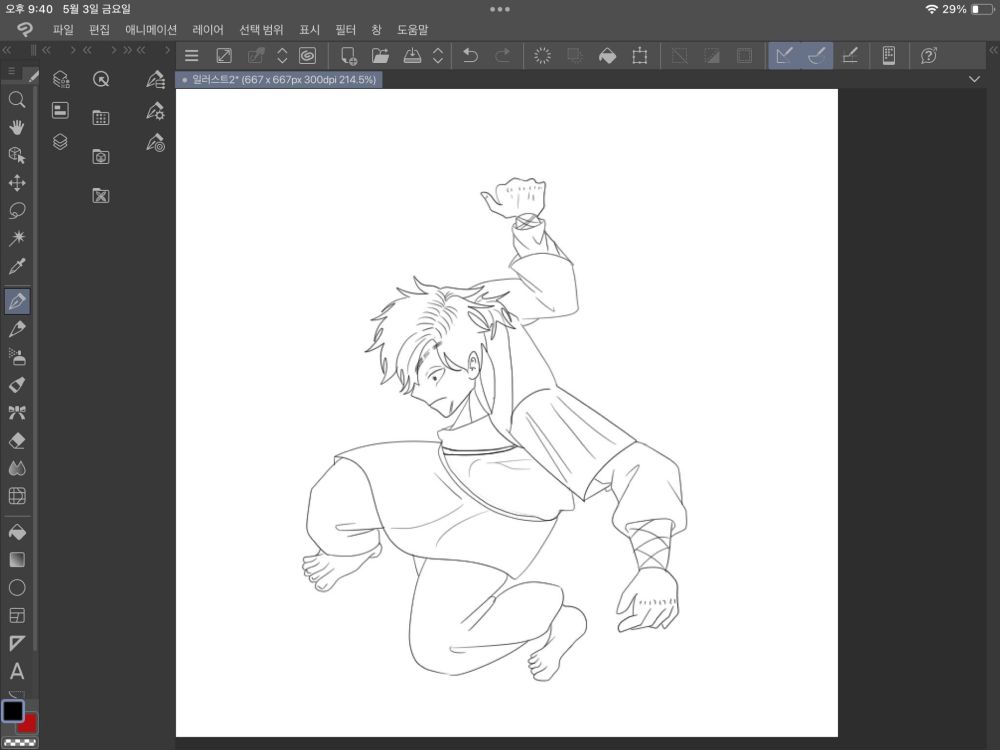The width and height of the screenshot is (1000, 750).
Task: Expand save options arrows beside Save icon
Action: click(x=438, y=55)
